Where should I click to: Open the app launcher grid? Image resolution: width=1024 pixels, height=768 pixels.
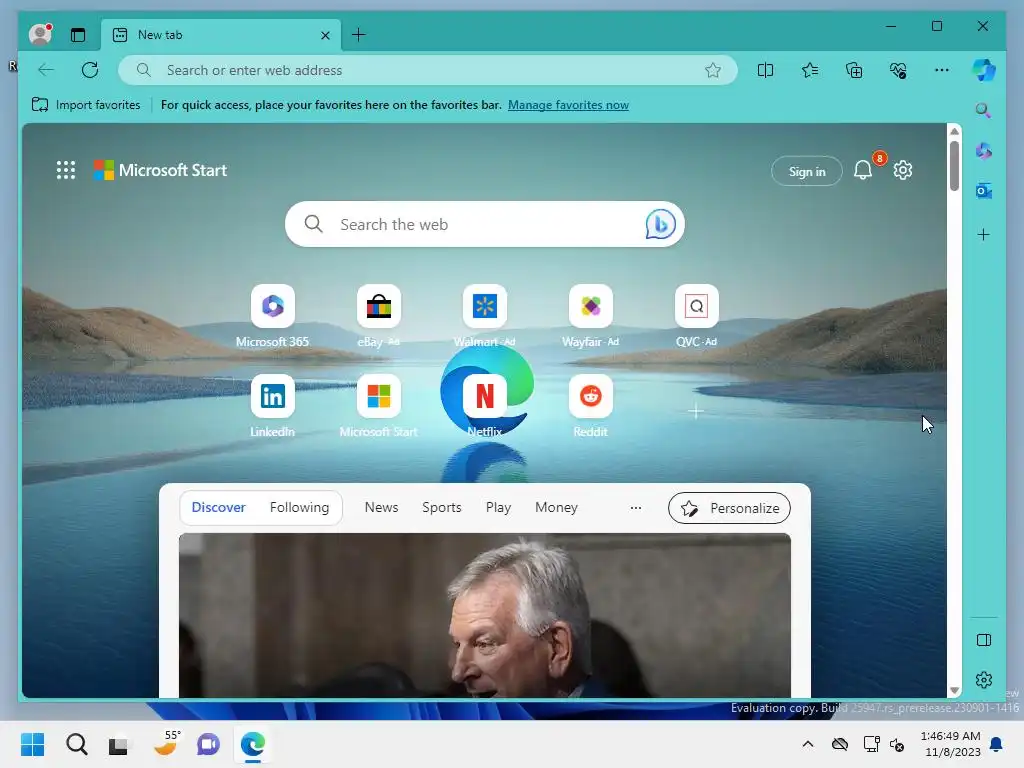65,170
